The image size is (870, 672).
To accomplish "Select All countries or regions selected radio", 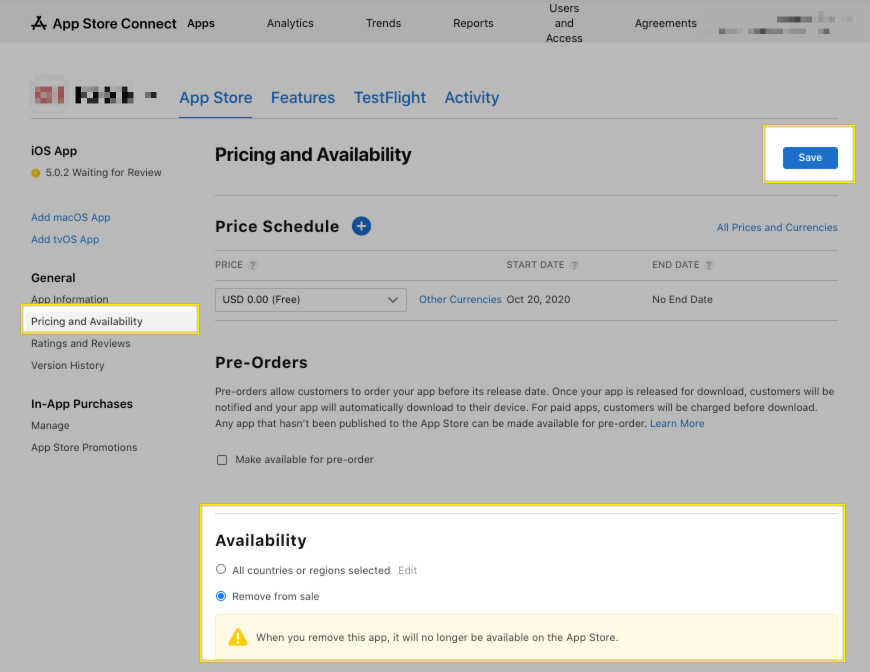I will pos(222,570).
